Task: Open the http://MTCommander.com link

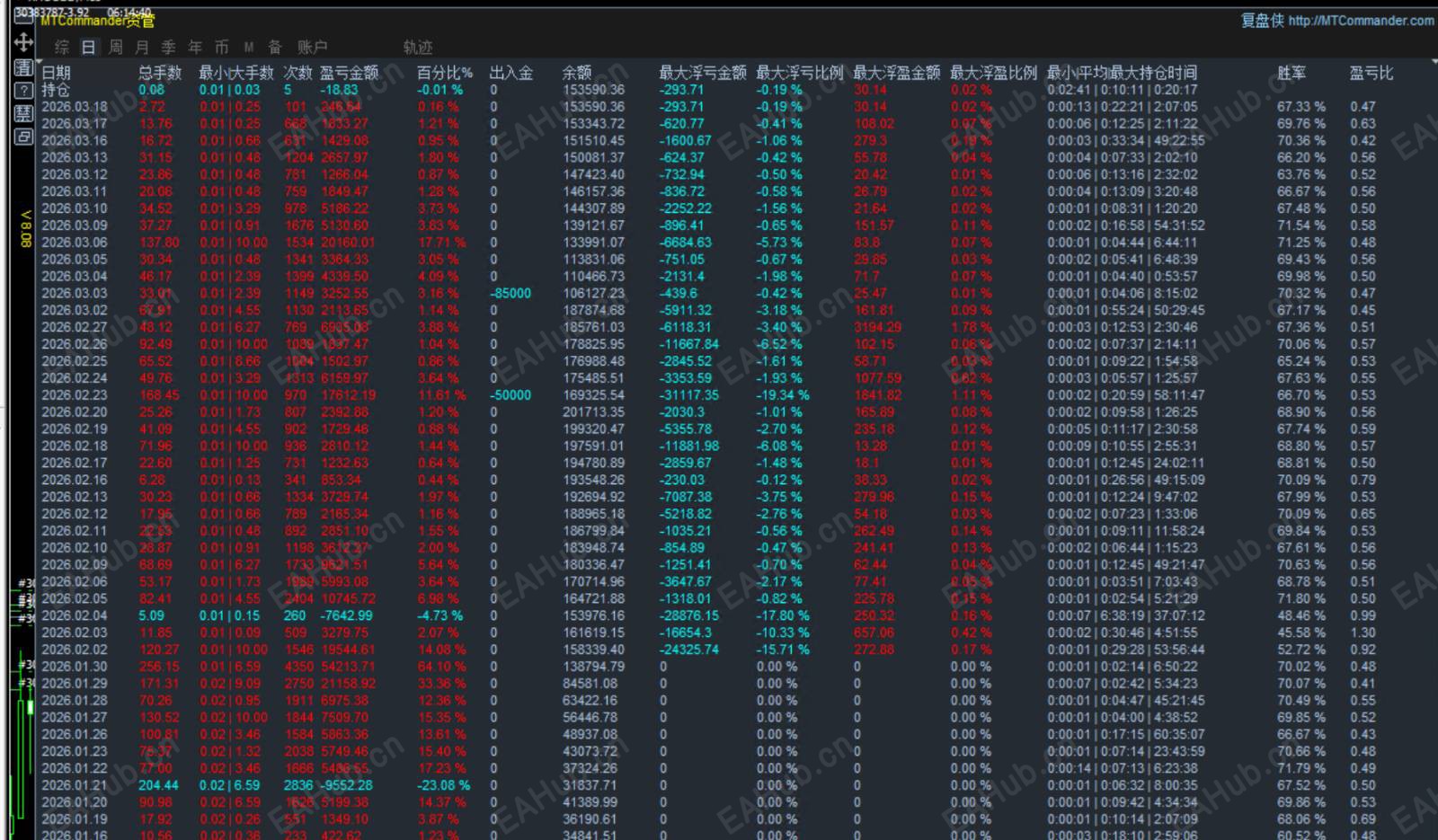Action: tap(1361, 21)
